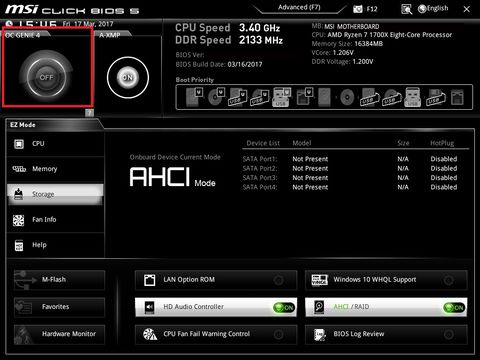Launch M-Flash utility
This screenshot has height=360, width=480.
click(59, 280)
